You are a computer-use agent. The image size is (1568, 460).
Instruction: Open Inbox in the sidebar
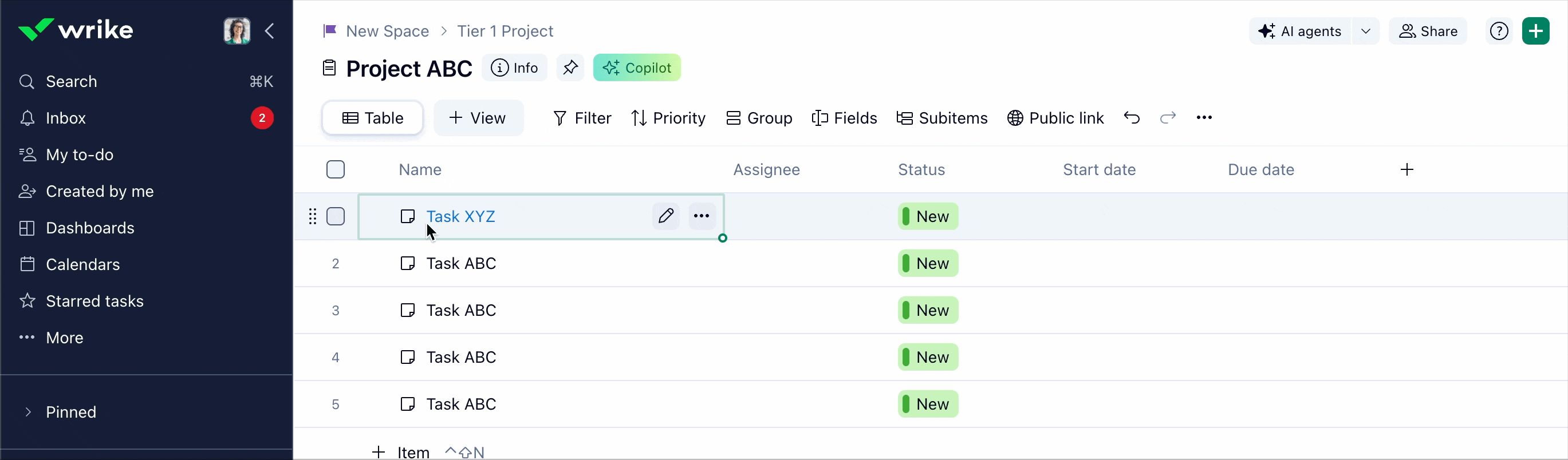pos(66,118)
